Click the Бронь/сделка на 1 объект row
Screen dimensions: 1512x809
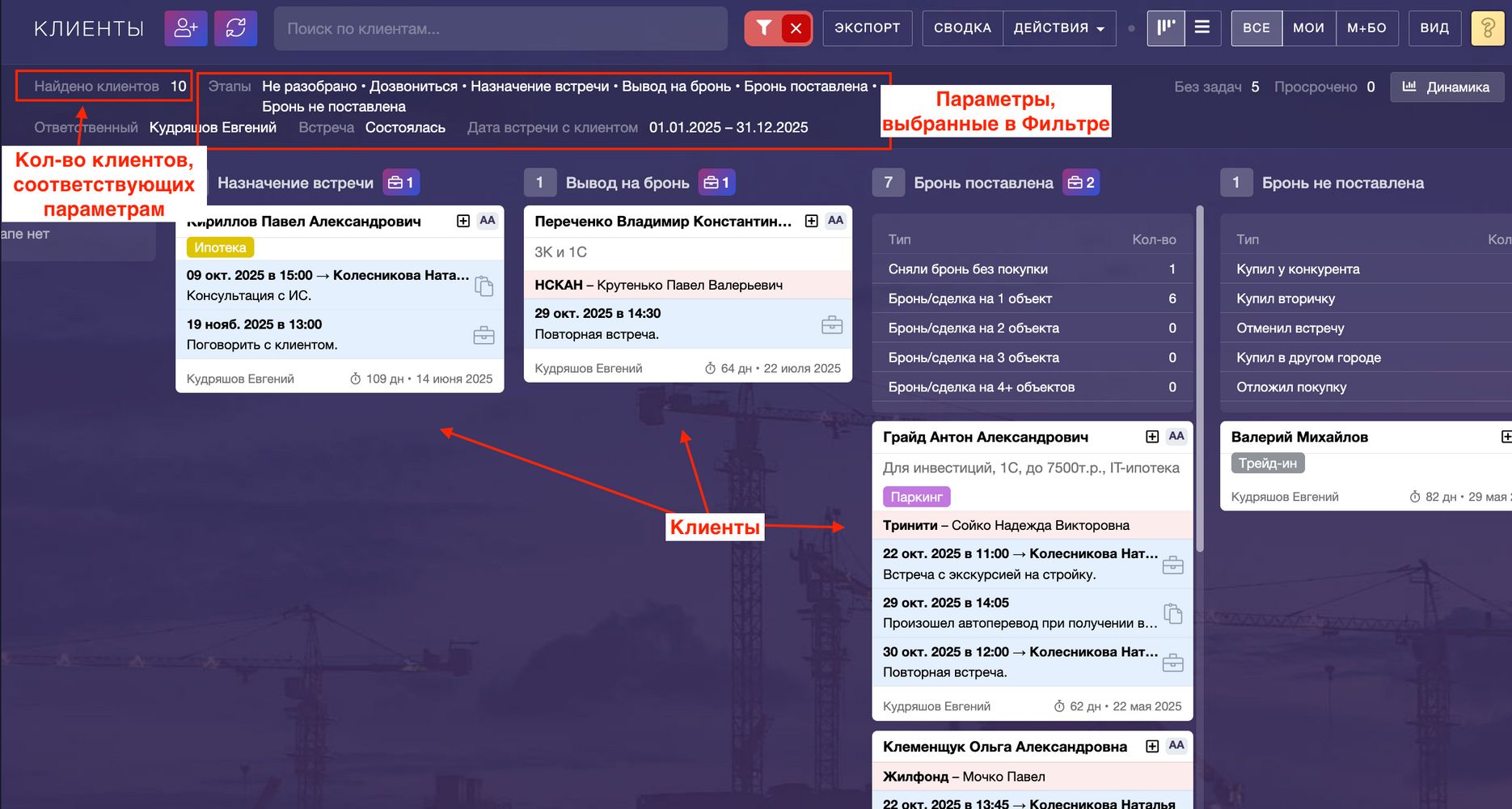[1032, 299]
